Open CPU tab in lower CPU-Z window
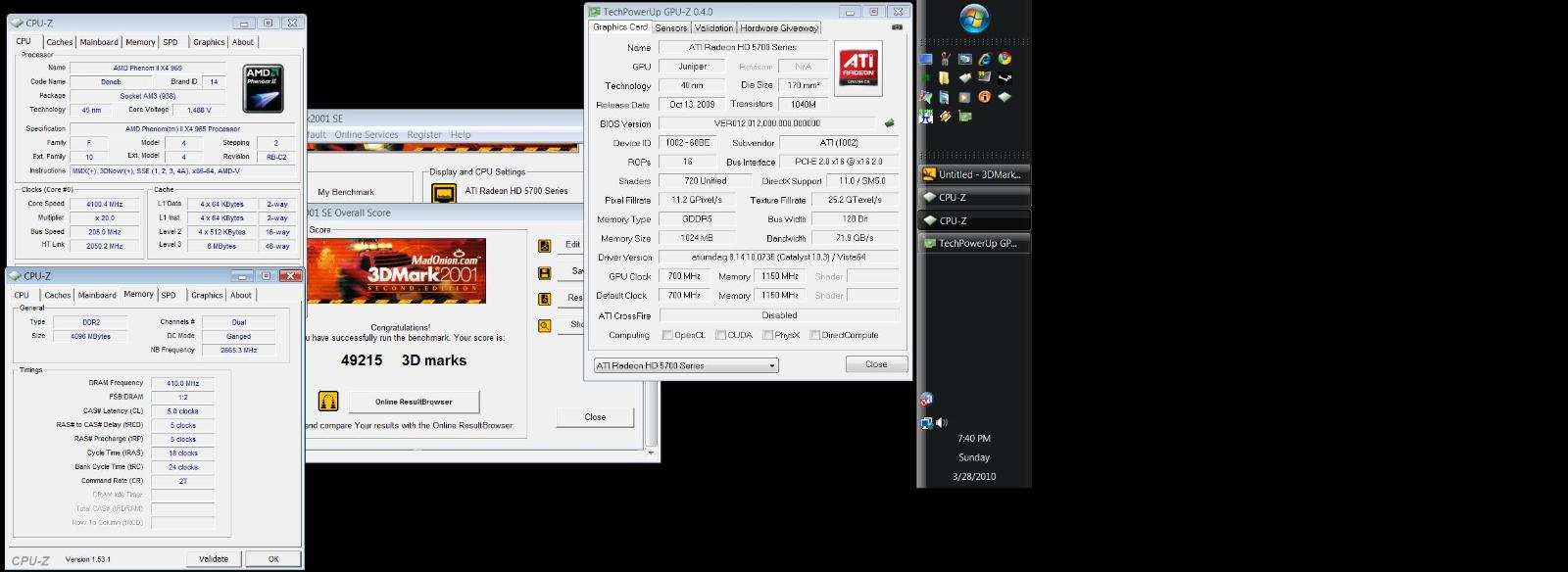Screen dimensions: 1568x572 22,295
